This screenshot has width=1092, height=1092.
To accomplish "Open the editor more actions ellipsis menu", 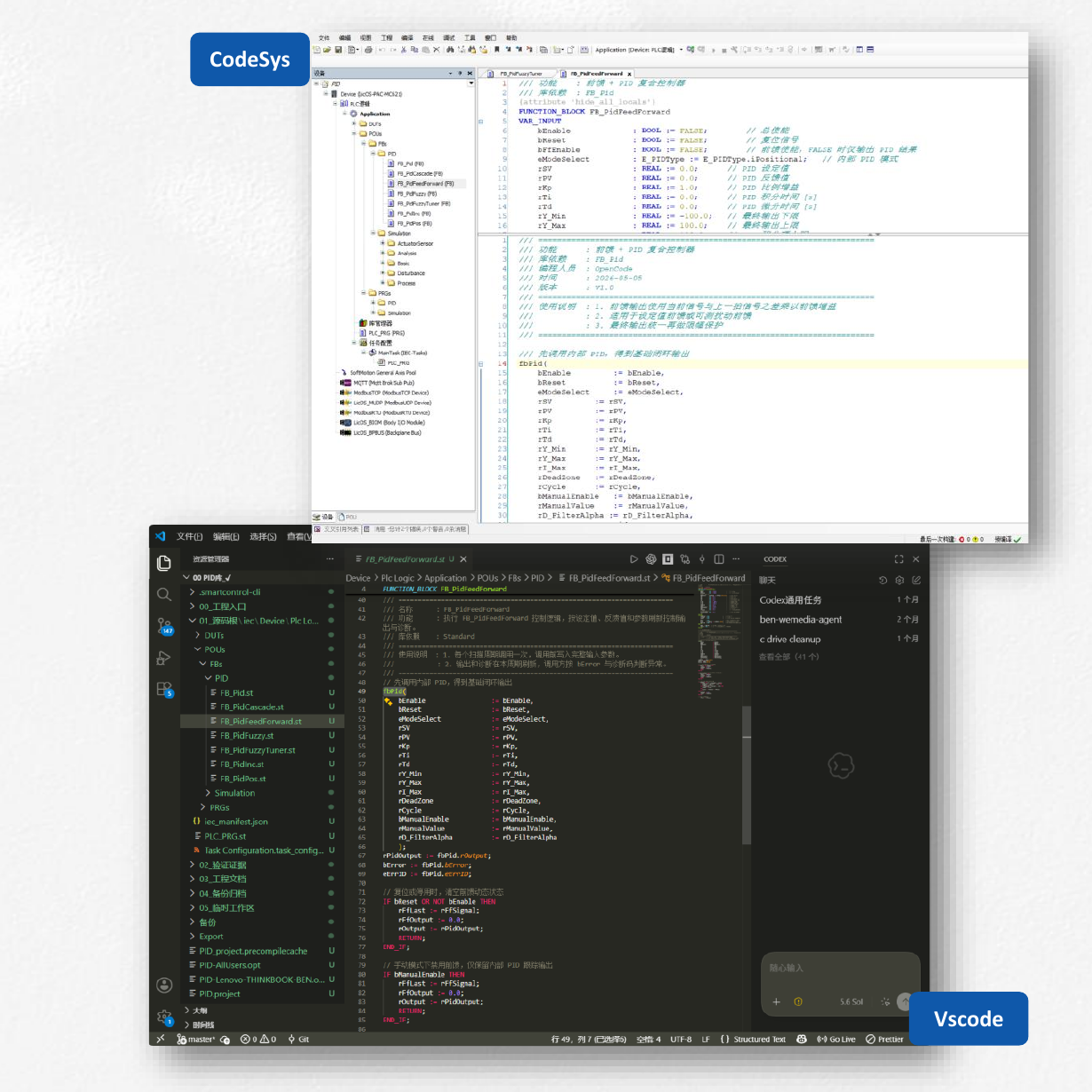I will pyautogui.click(x=736, y=559).
